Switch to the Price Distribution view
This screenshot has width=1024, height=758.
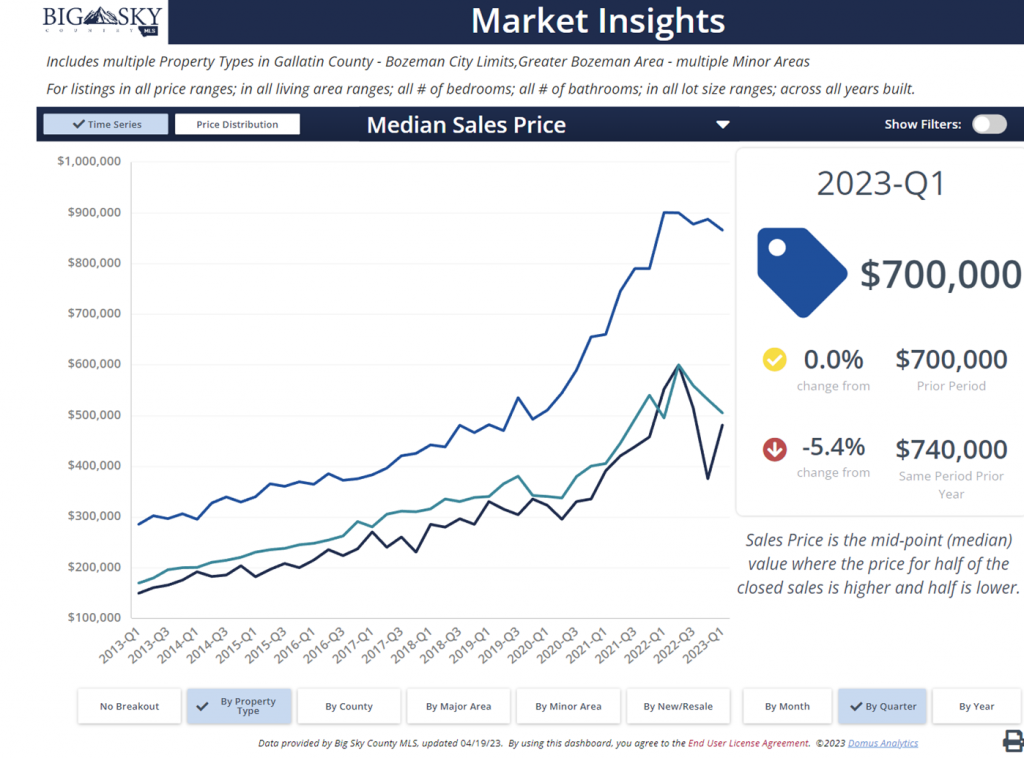(x=237, y=125)
